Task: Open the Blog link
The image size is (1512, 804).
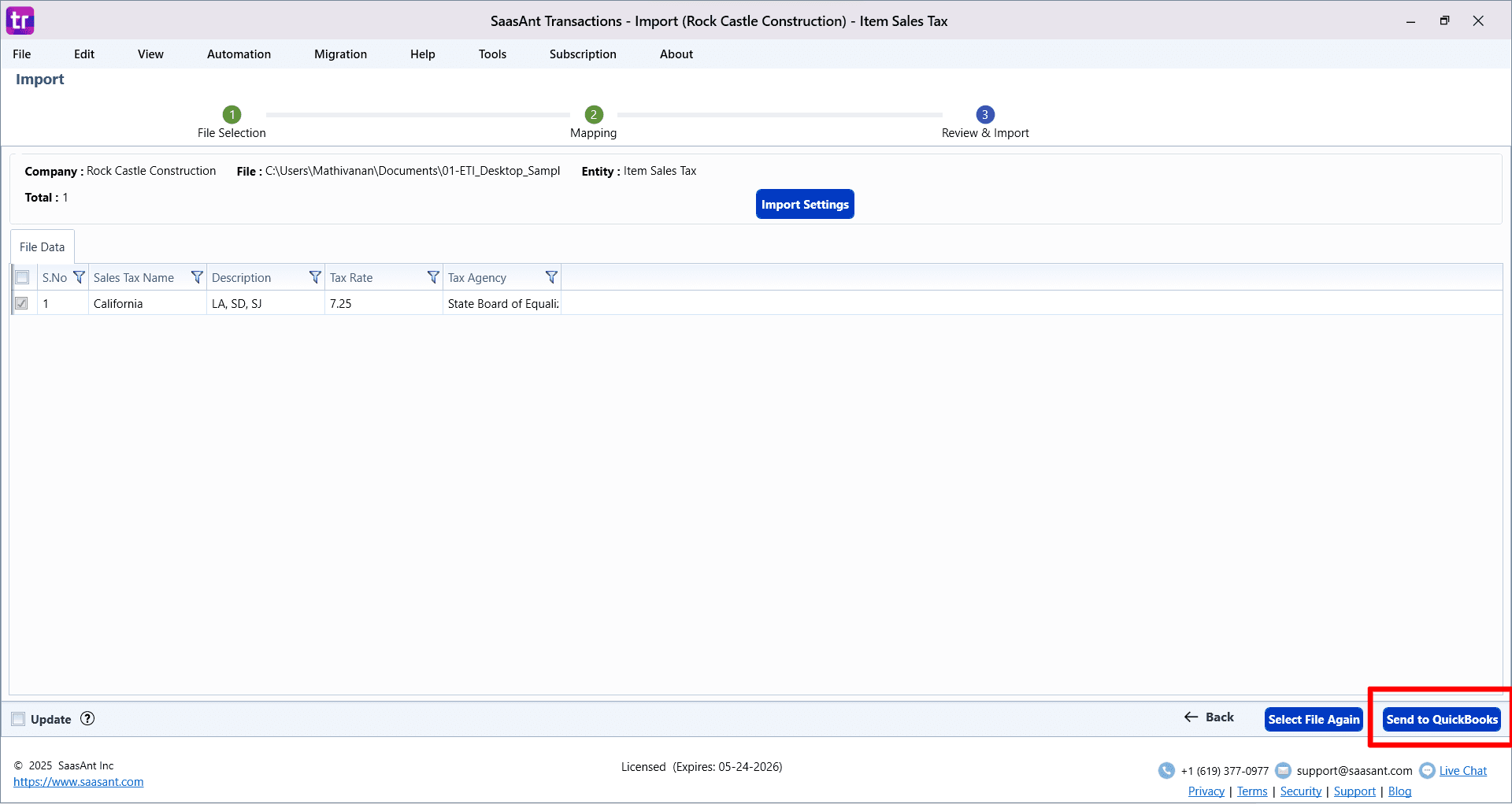Action: (x=1399, y=791)
